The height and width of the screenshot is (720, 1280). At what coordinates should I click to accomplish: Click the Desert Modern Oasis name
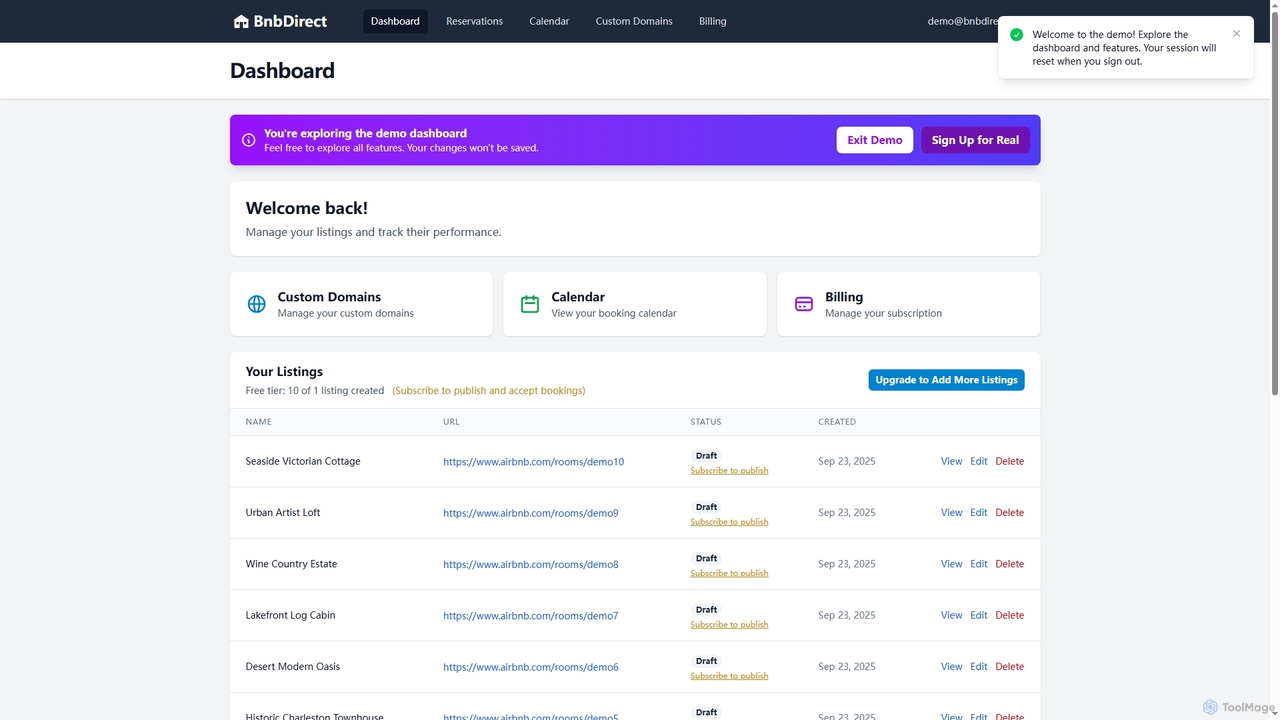point(293,666)
